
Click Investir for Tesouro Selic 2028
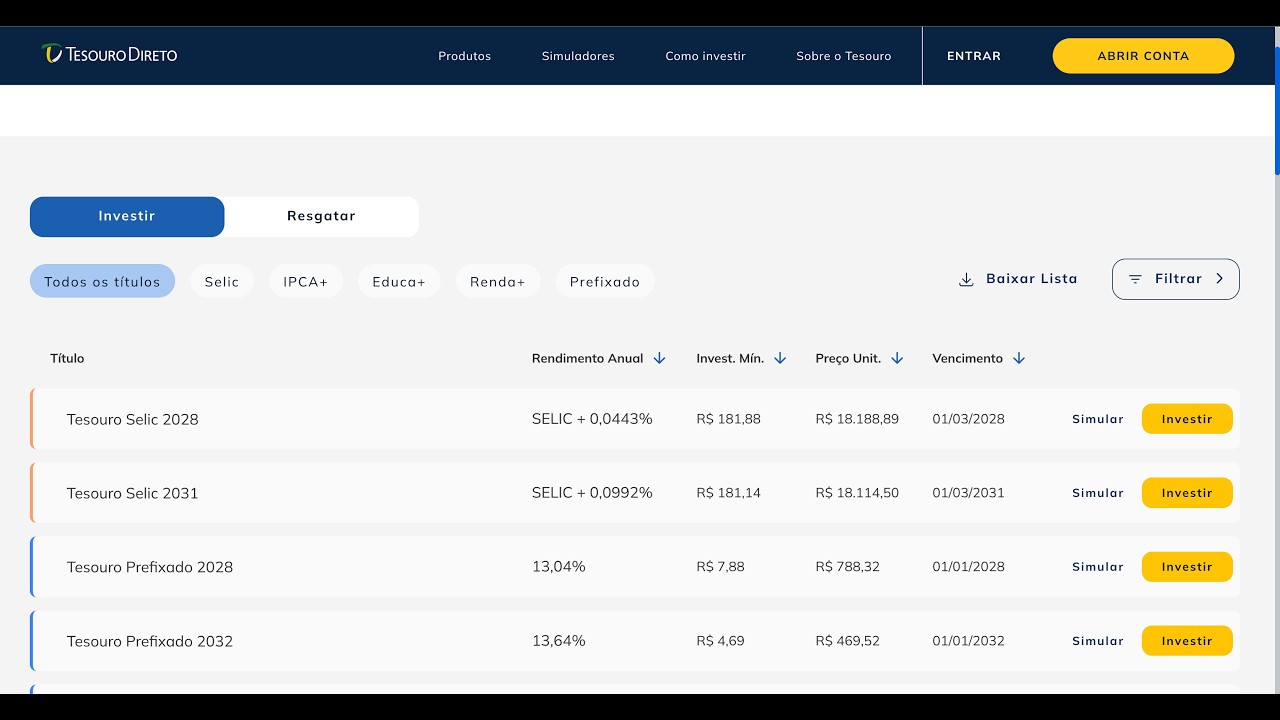click(1187, 419)
